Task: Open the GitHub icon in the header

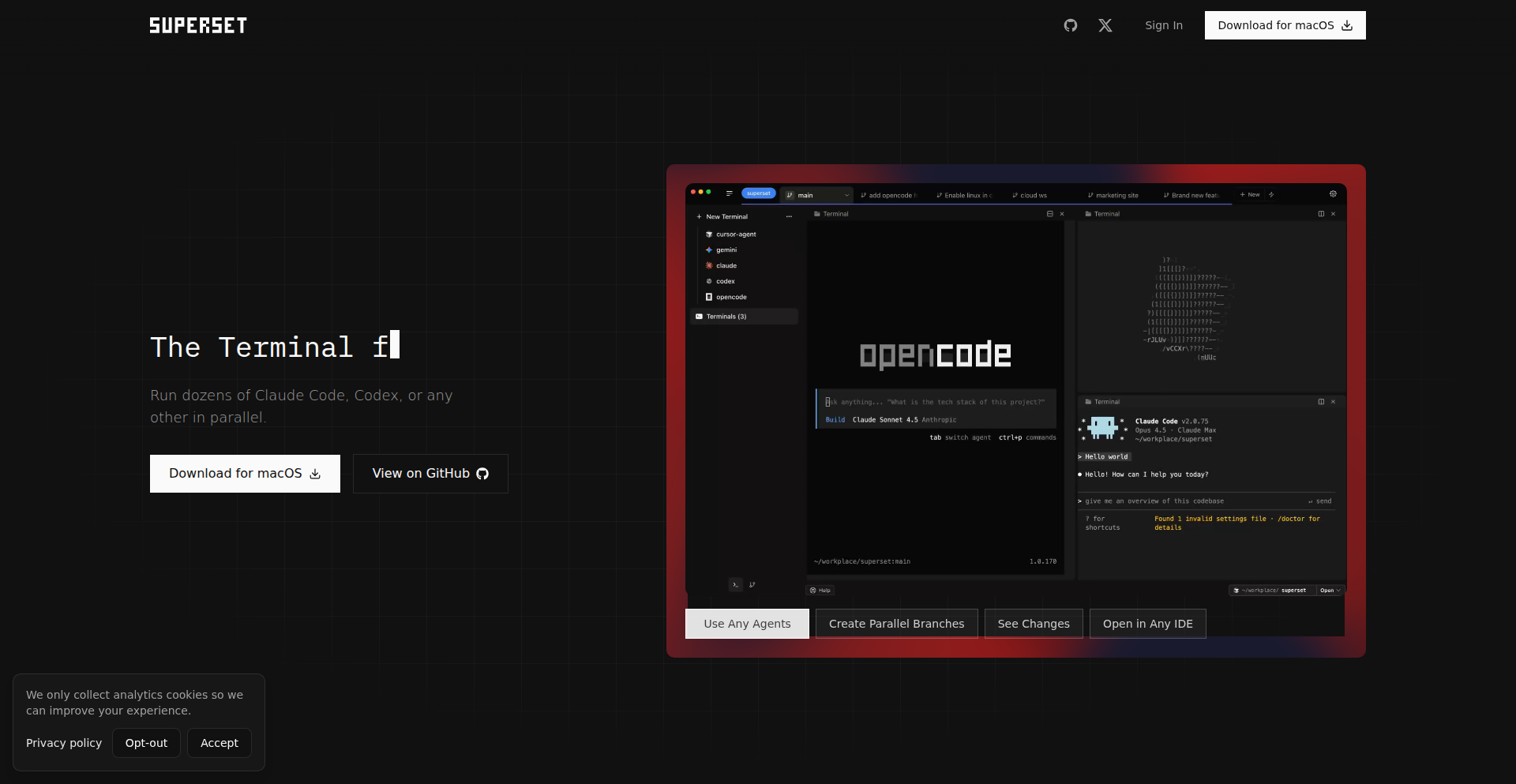Action: pos(1070,25)
